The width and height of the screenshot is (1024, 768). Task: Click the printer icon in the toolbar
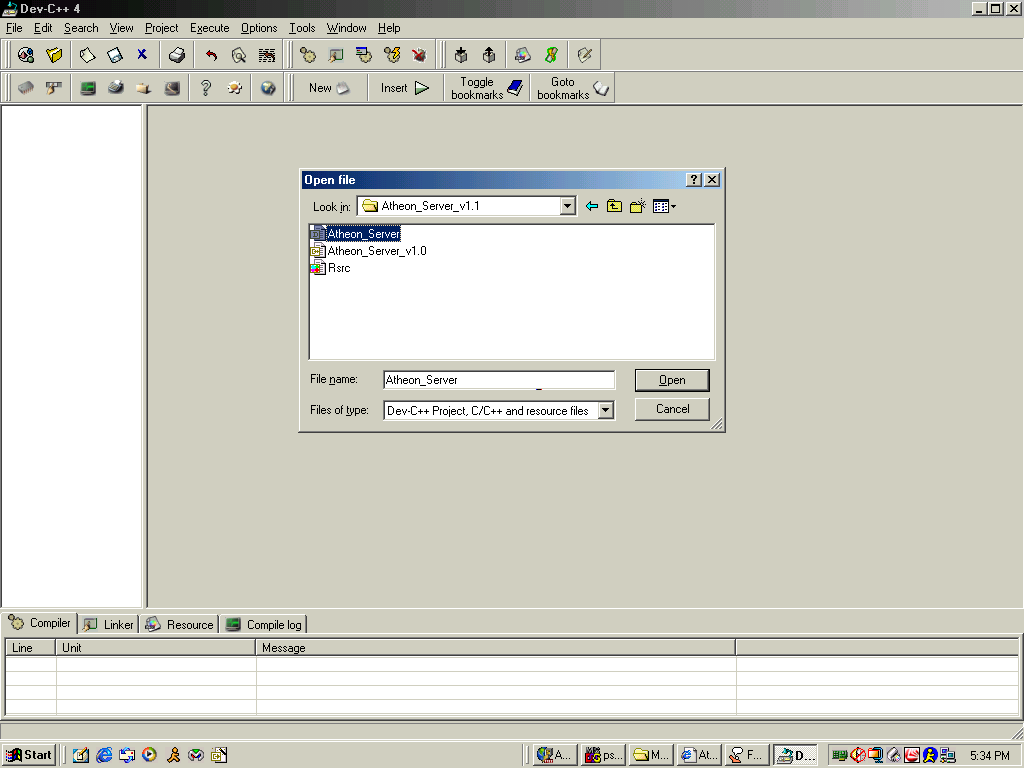pos(177,55)
